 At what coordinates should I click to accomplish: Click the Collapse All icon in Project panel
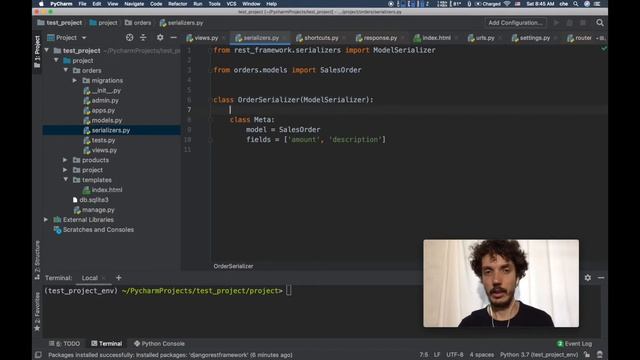point(143,38)
